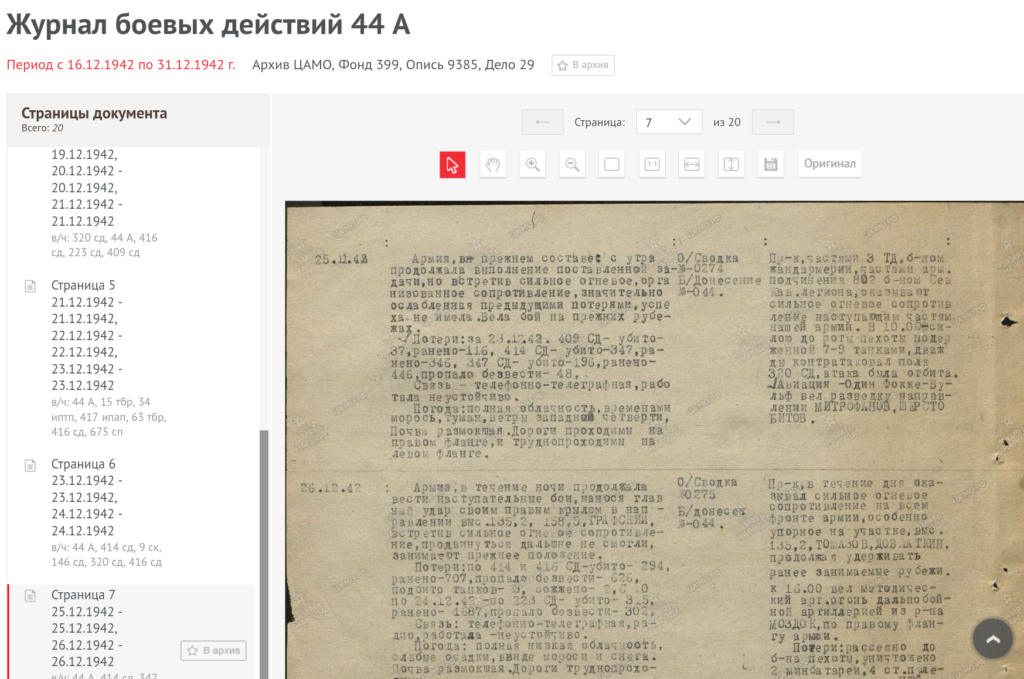Screen dimensions: 1024x679
Task: Open Страница 5 in page list
Action: pos(83,285)
